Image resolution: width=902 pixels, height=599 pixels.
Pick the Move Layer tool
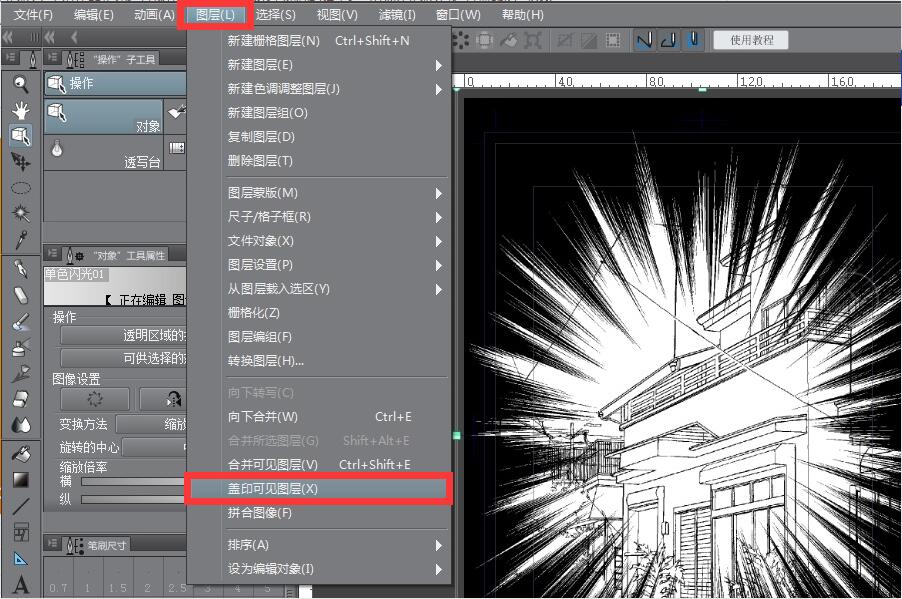tap(20, 161)
